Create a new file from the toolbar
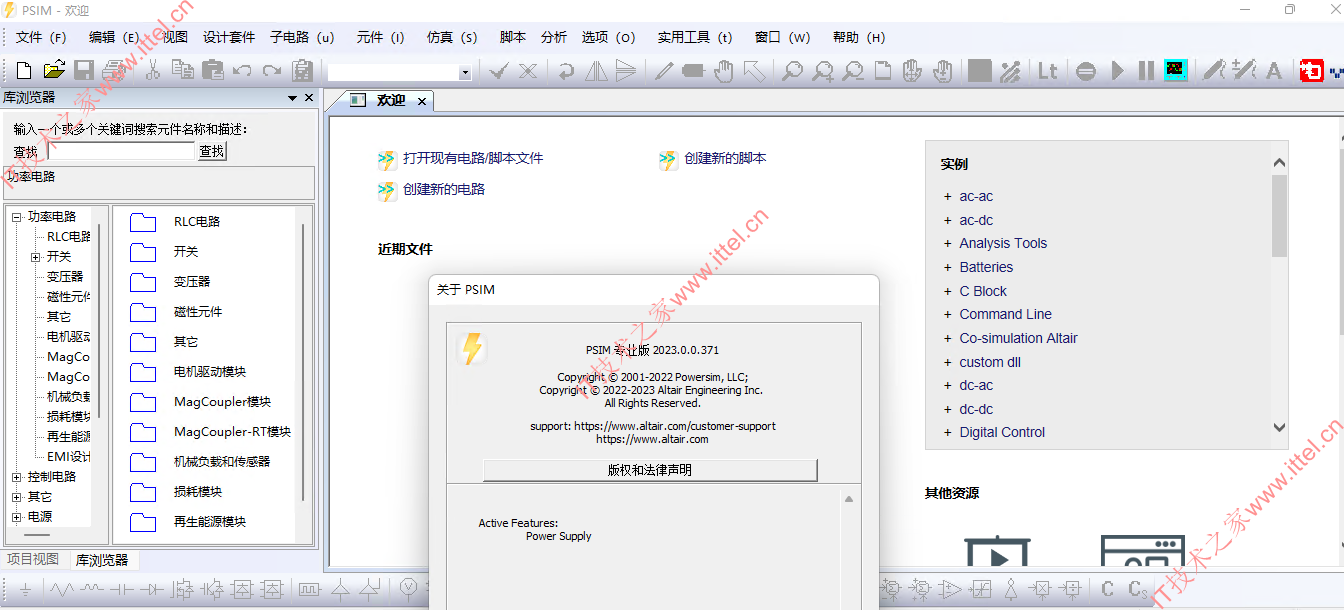The image size is (1344, 610). [x=24, y=70]
